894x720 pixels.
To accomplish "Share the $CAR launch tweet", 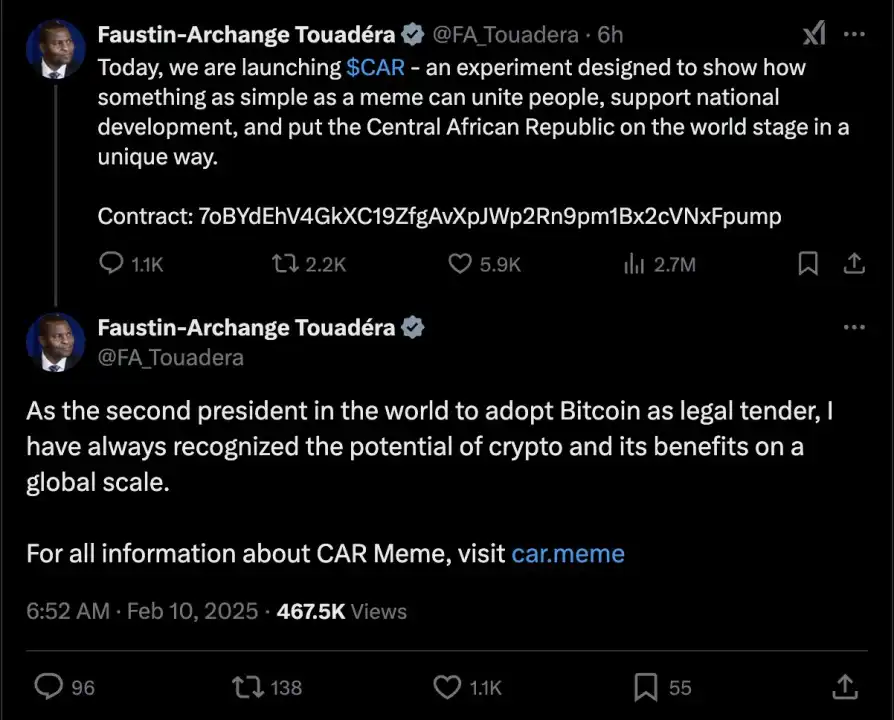I will click(x=854, y=263).
